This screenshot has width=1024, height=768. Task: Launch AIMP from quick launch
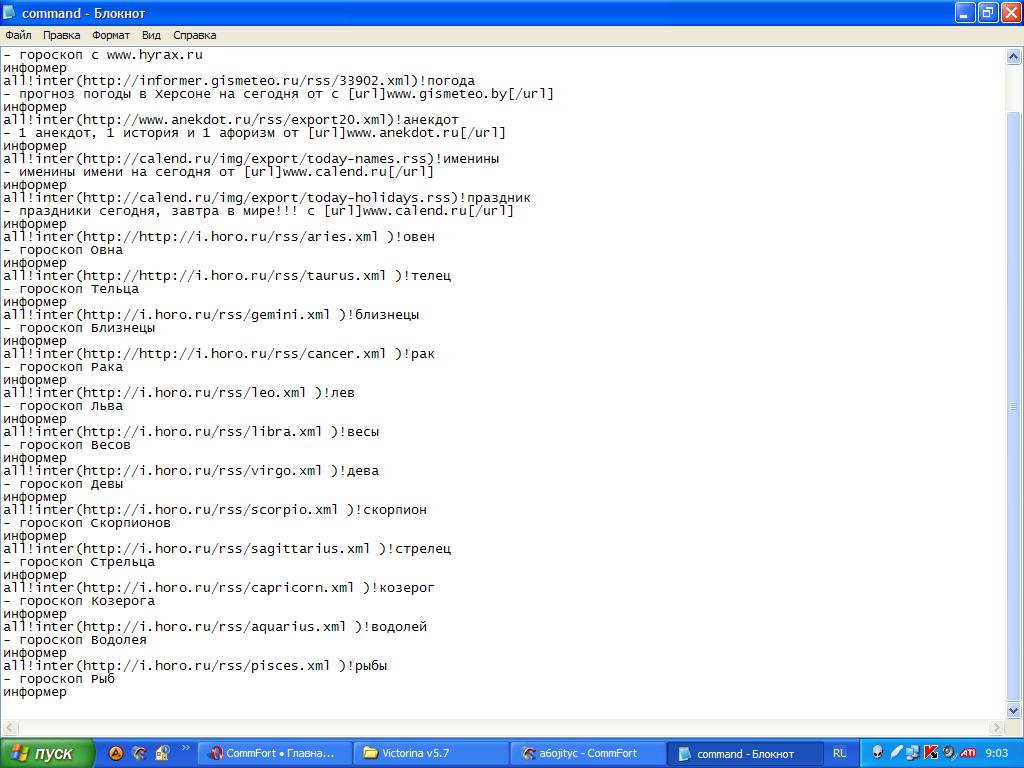(x=116, y=753)
